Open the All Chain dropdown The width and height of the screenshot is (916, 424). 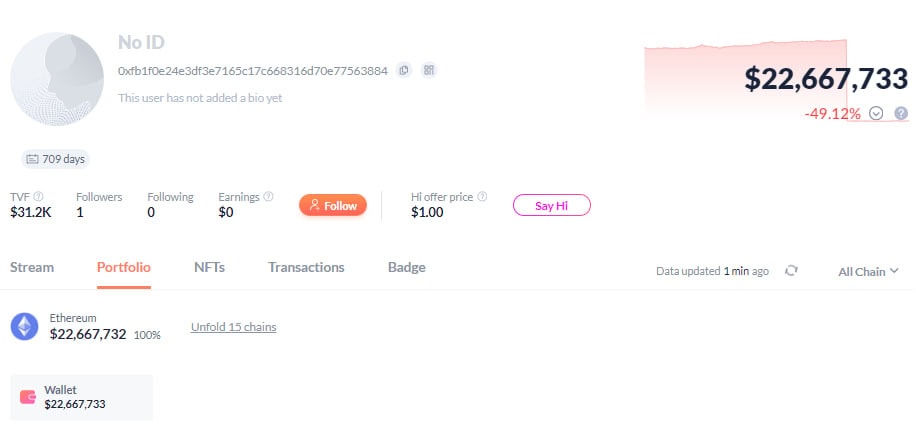tap(868, 271)
